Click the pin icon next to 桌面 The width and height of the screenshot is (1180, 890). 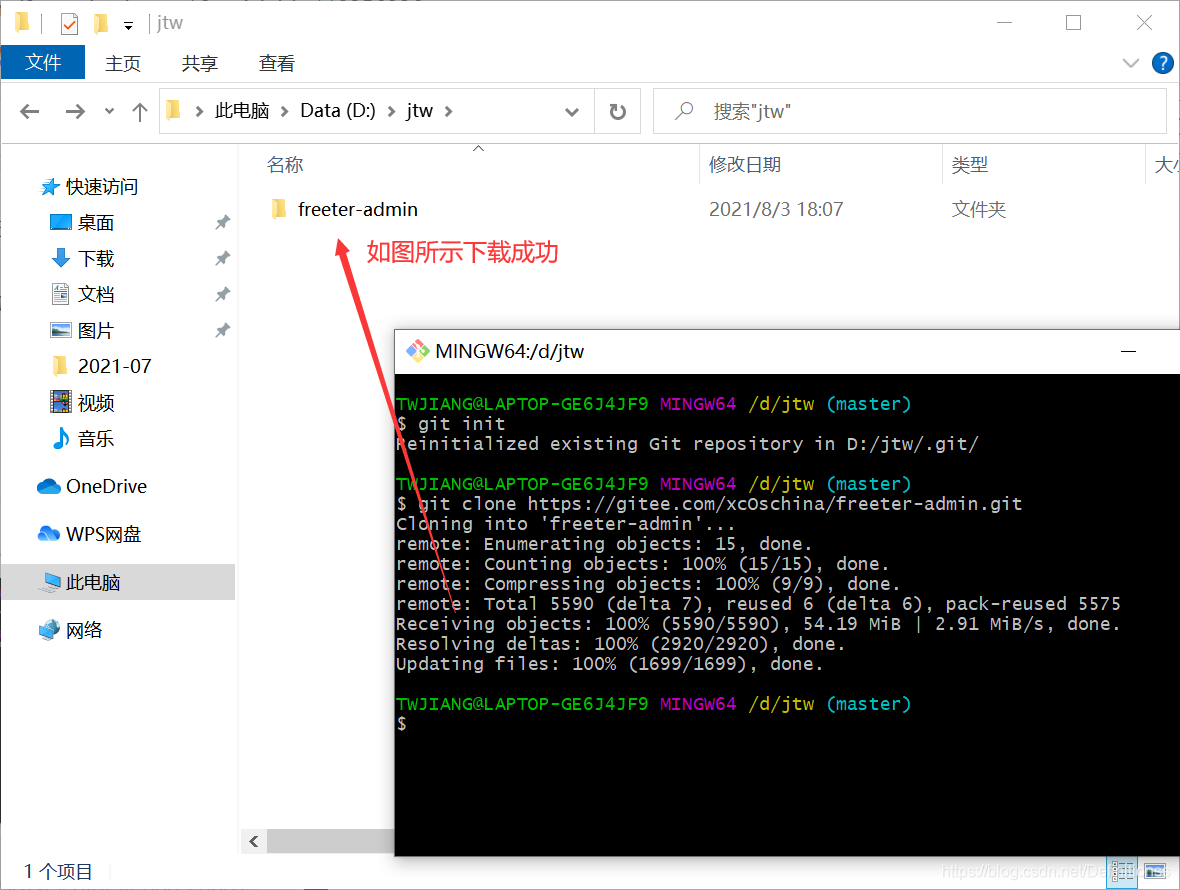click(x=223, y=223)
